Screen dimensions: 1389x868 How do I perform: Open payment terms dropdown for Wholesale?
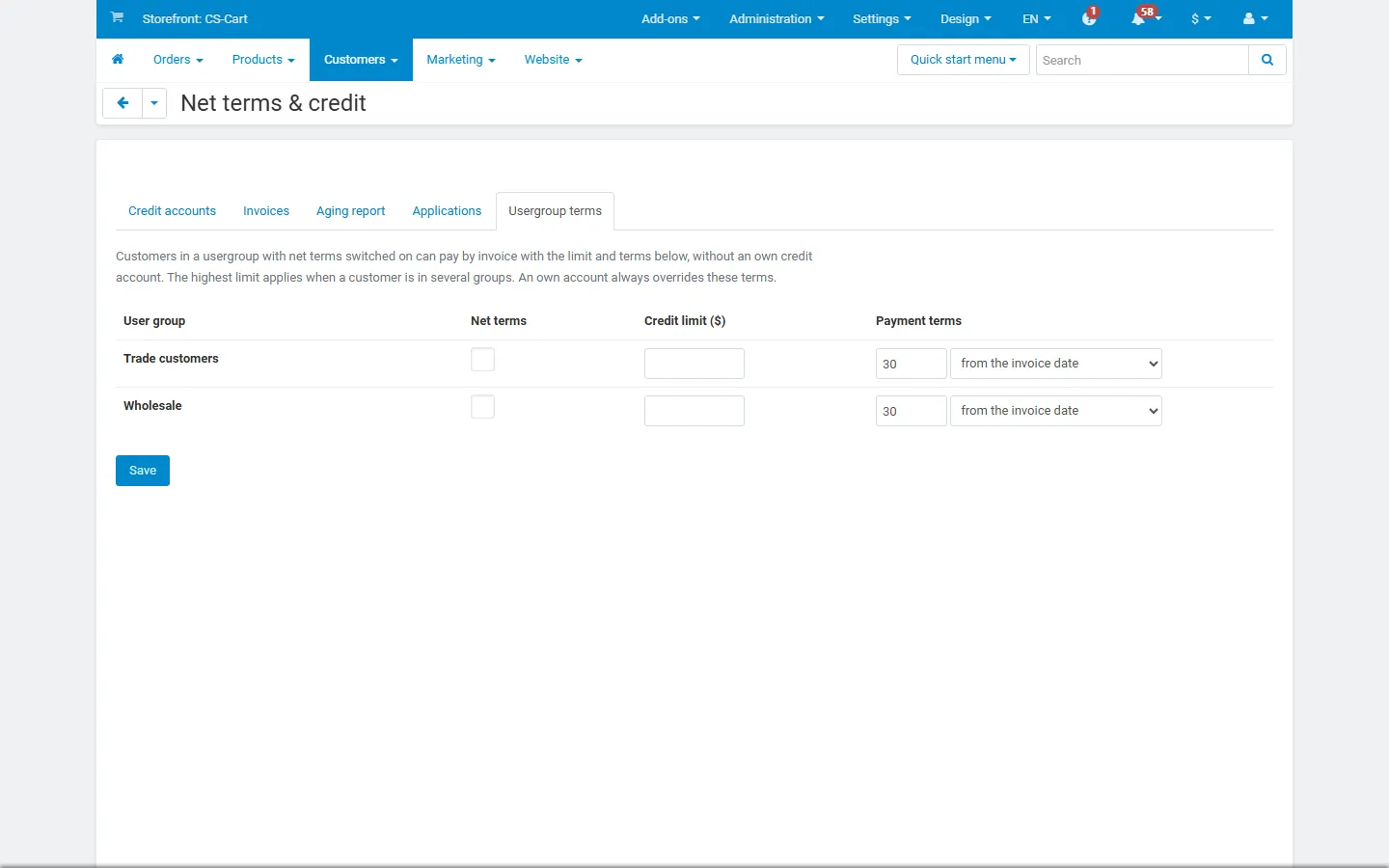[1056, 411]
